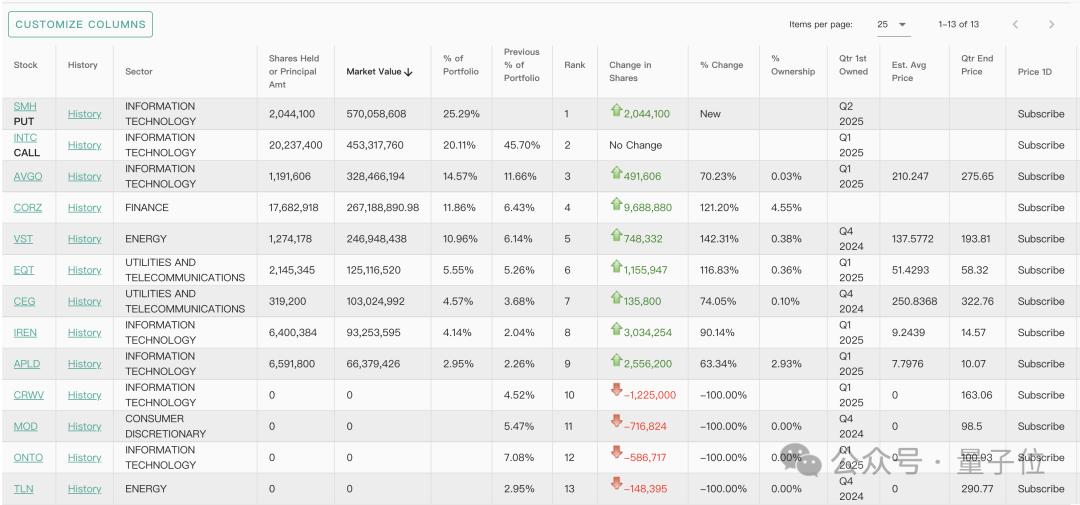Sort by Sector column header
1080x505 pixels.
tap(138, 72)
